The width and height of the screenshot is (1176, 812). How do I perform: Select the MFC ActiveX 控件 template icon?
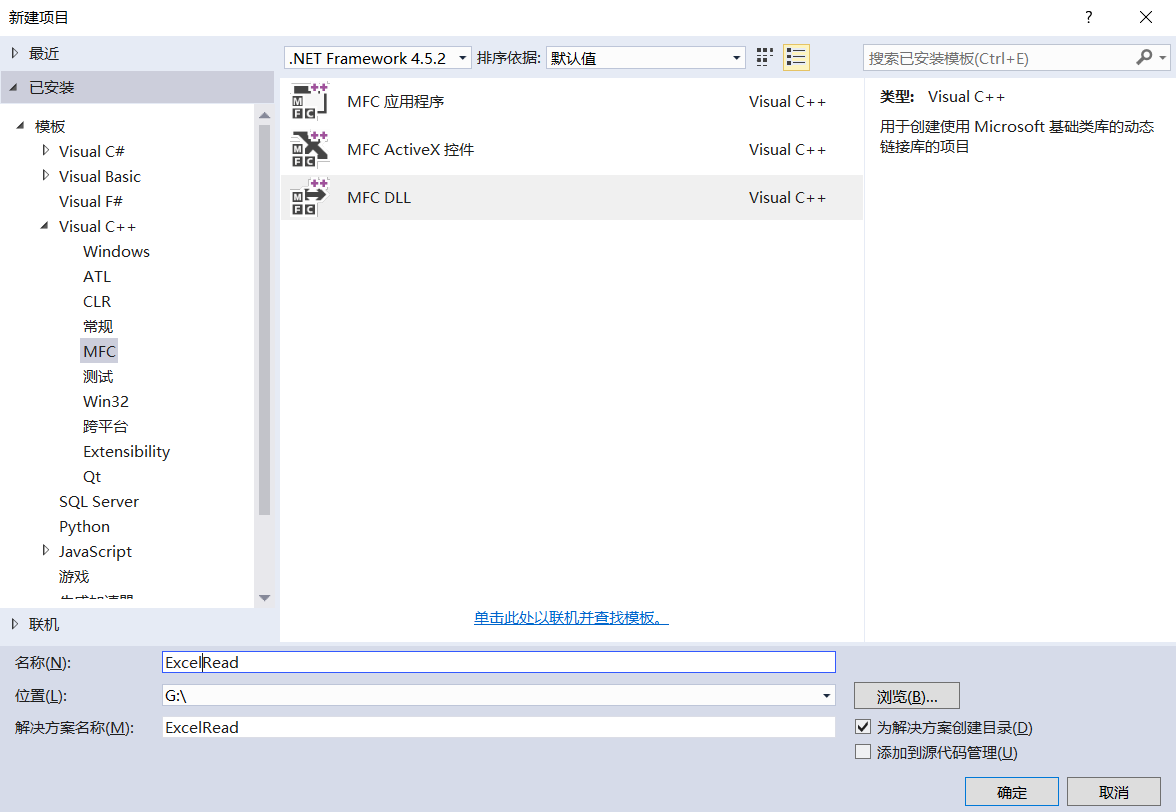(310, 149)
